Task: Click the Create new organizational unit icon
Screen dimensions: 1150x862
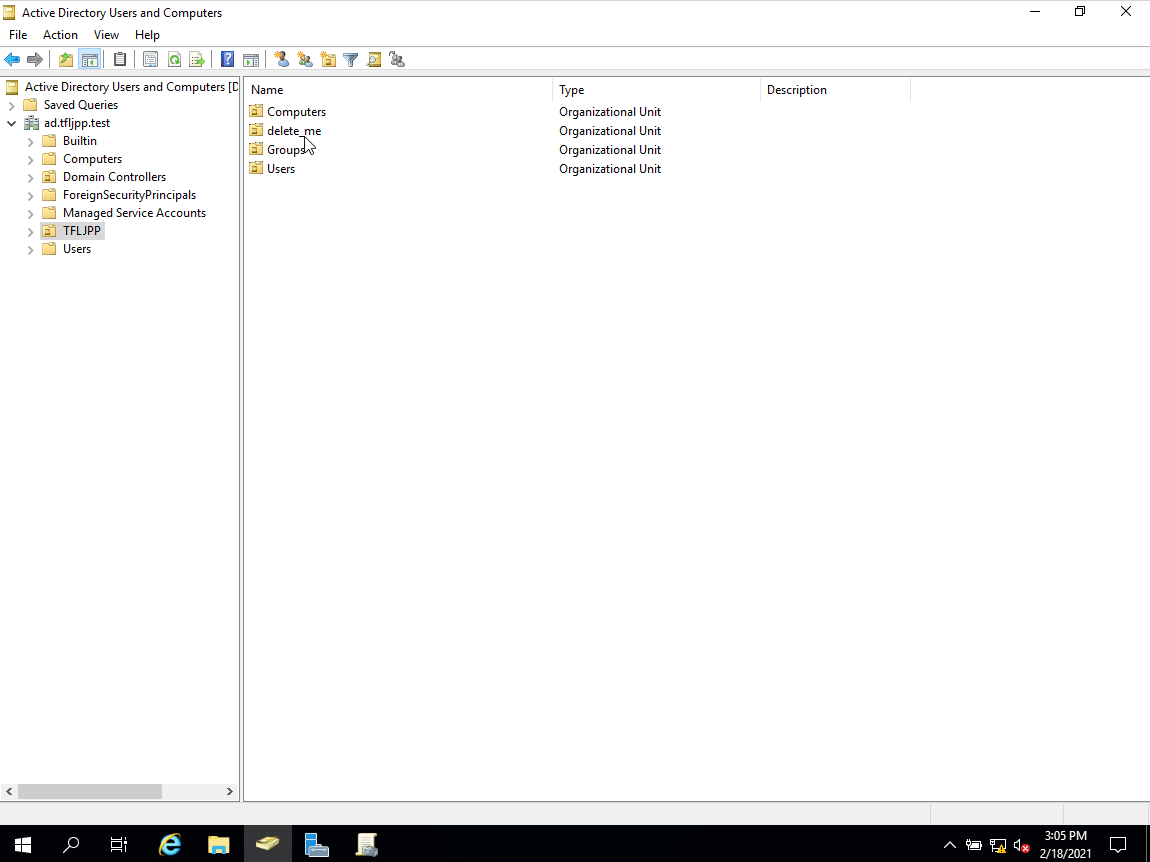Action: click(x=328, y=60)
